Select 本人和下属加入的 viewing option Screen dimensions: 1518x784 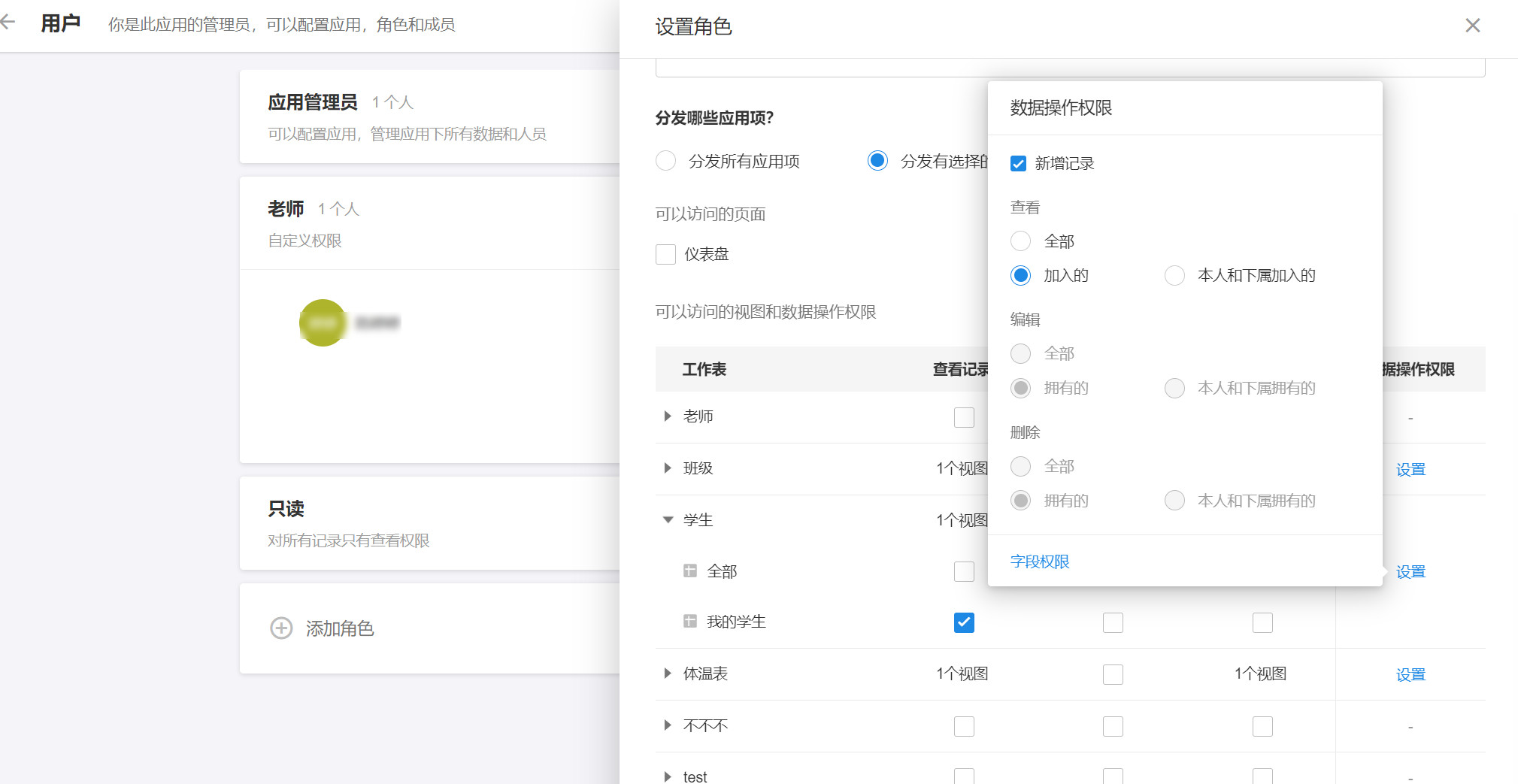1174,275
